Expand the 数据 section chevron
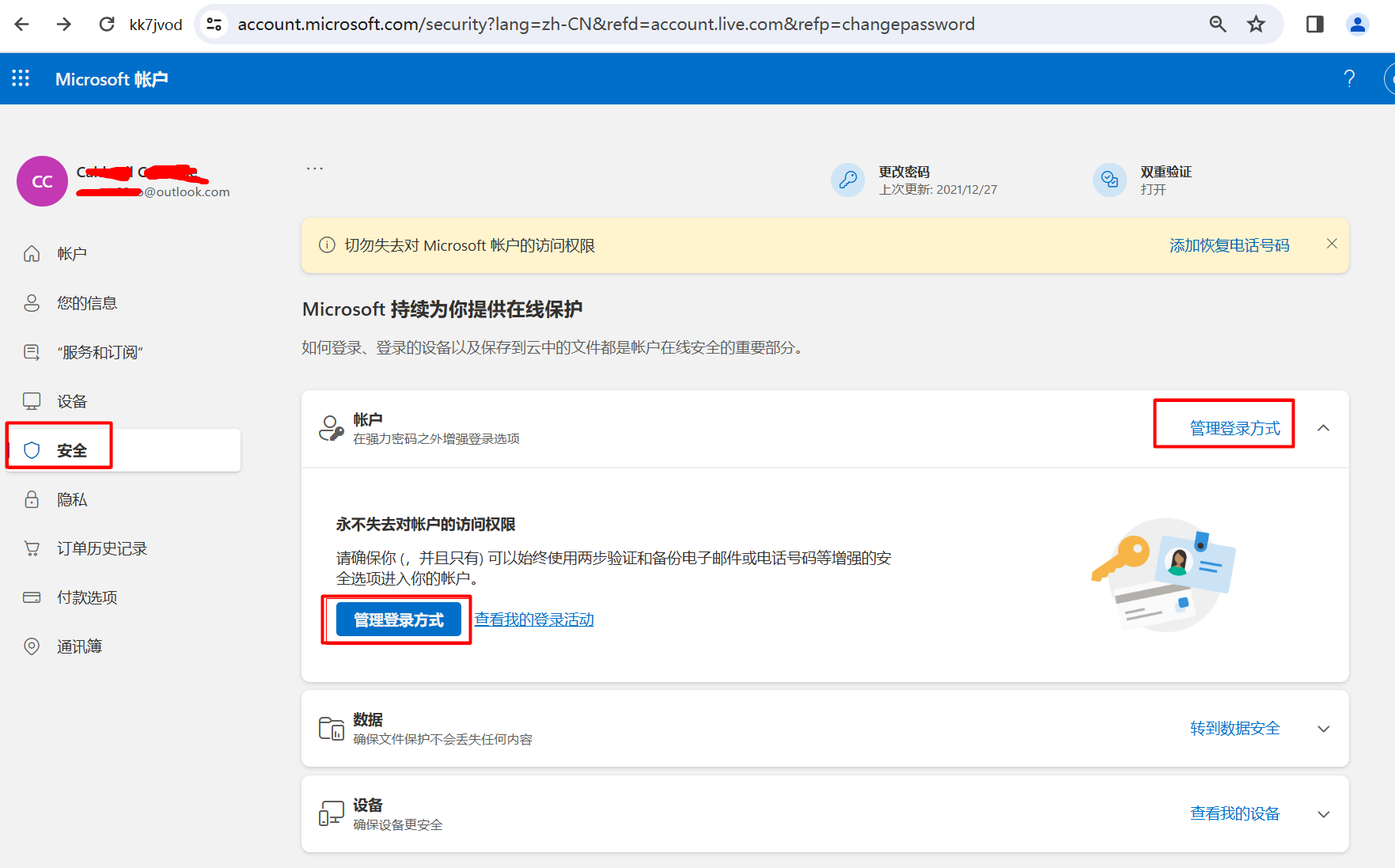 click(1323, 729)
